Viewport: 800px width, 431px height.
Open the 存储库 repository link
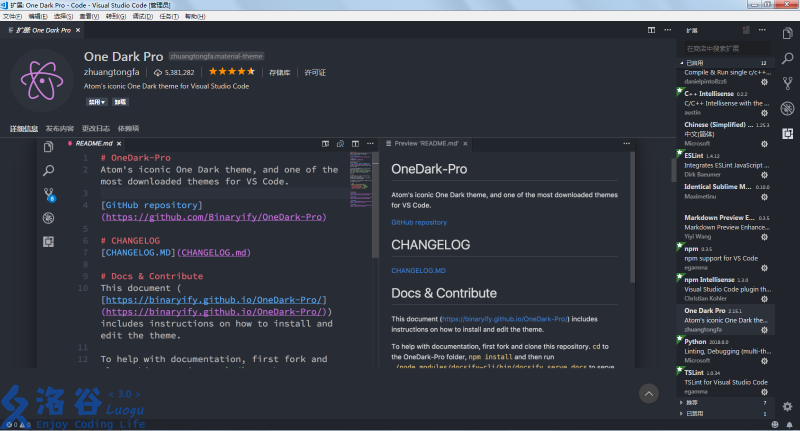point(280,72)
